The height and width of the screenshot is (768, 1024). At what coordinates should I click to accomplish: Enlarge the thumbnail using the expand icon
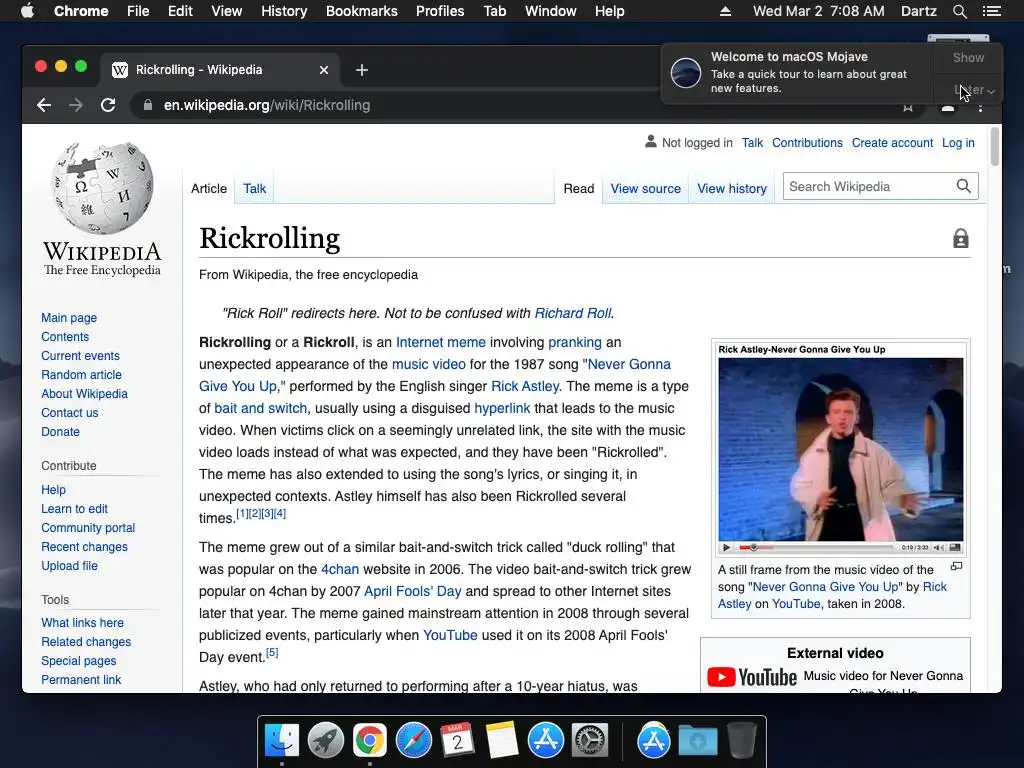point(956,566)
